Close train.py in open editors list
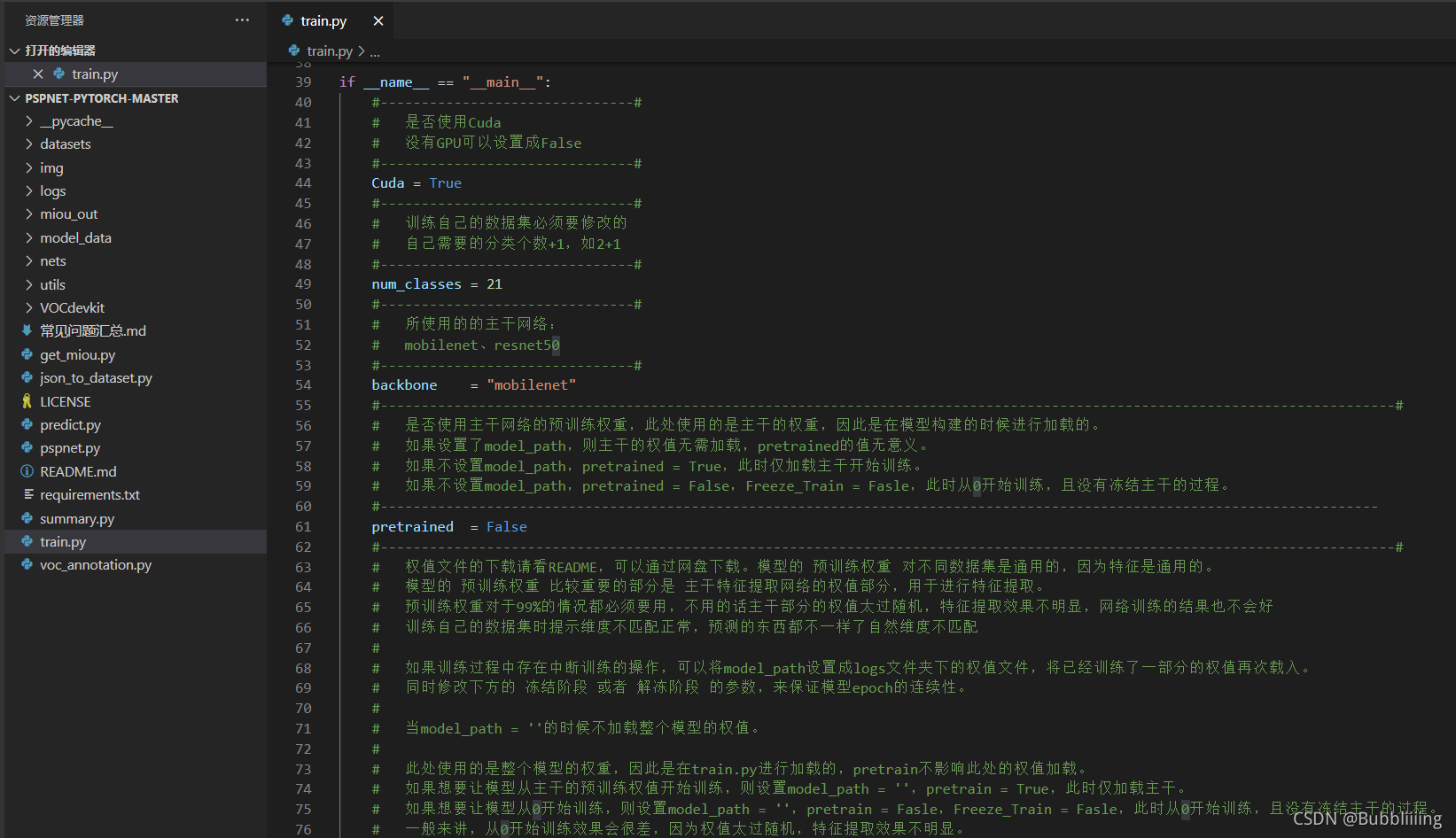The height and width of the screenshot is (838, 1456). [x=38, y=74]
